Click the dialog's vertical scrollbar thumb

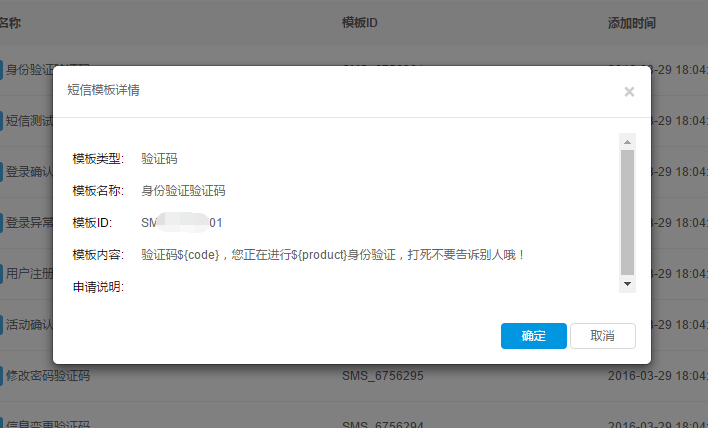point(627,211)
